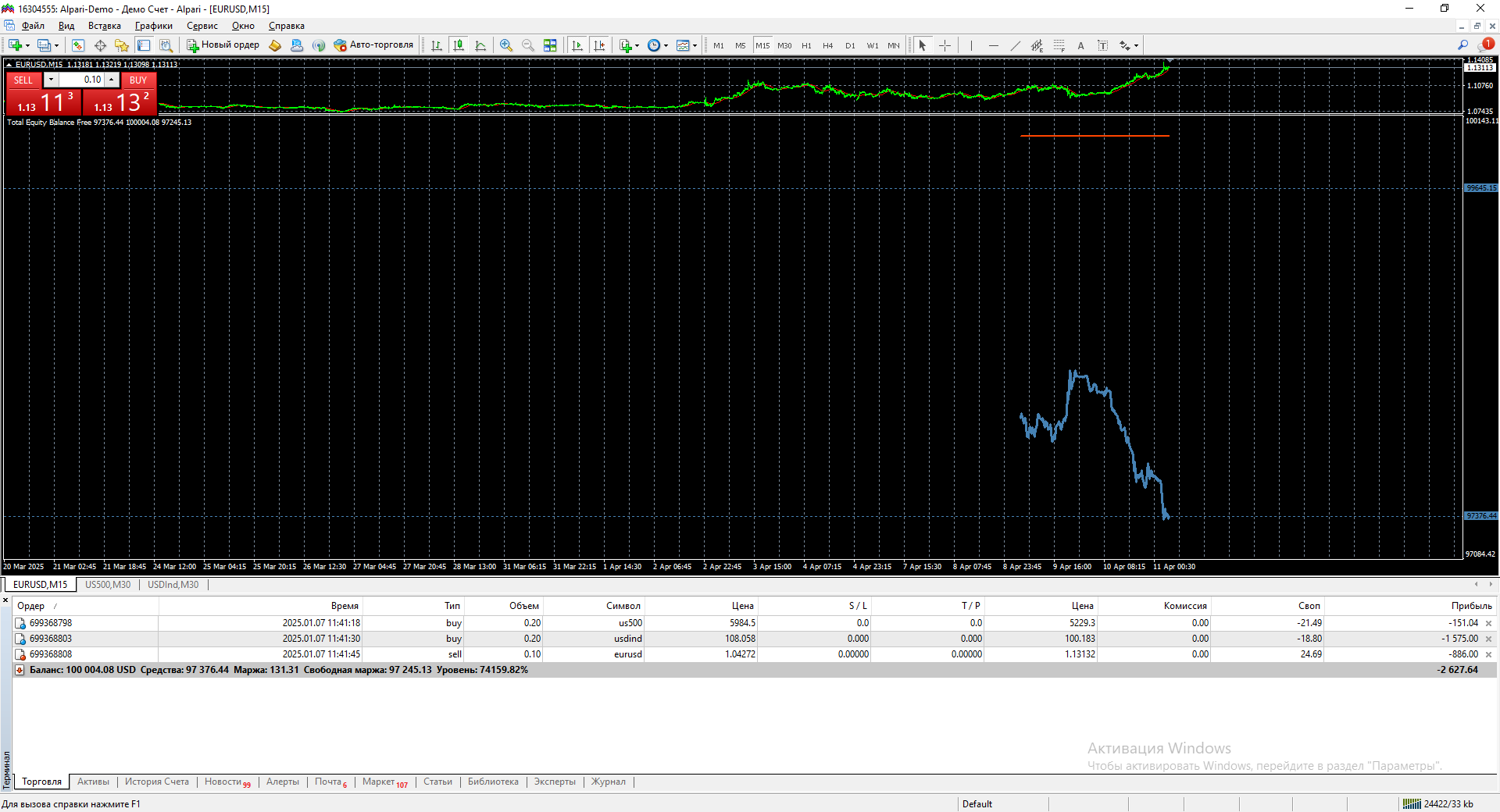Toggle chart shift icon

(599, 45)
